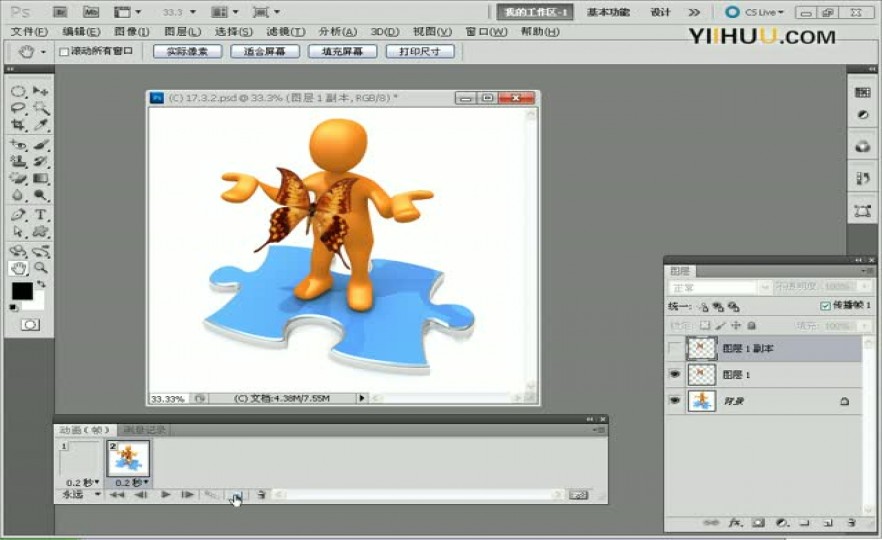Toggle lock all in Layers panel
This screenshot has width=882, height=540.
752,326
